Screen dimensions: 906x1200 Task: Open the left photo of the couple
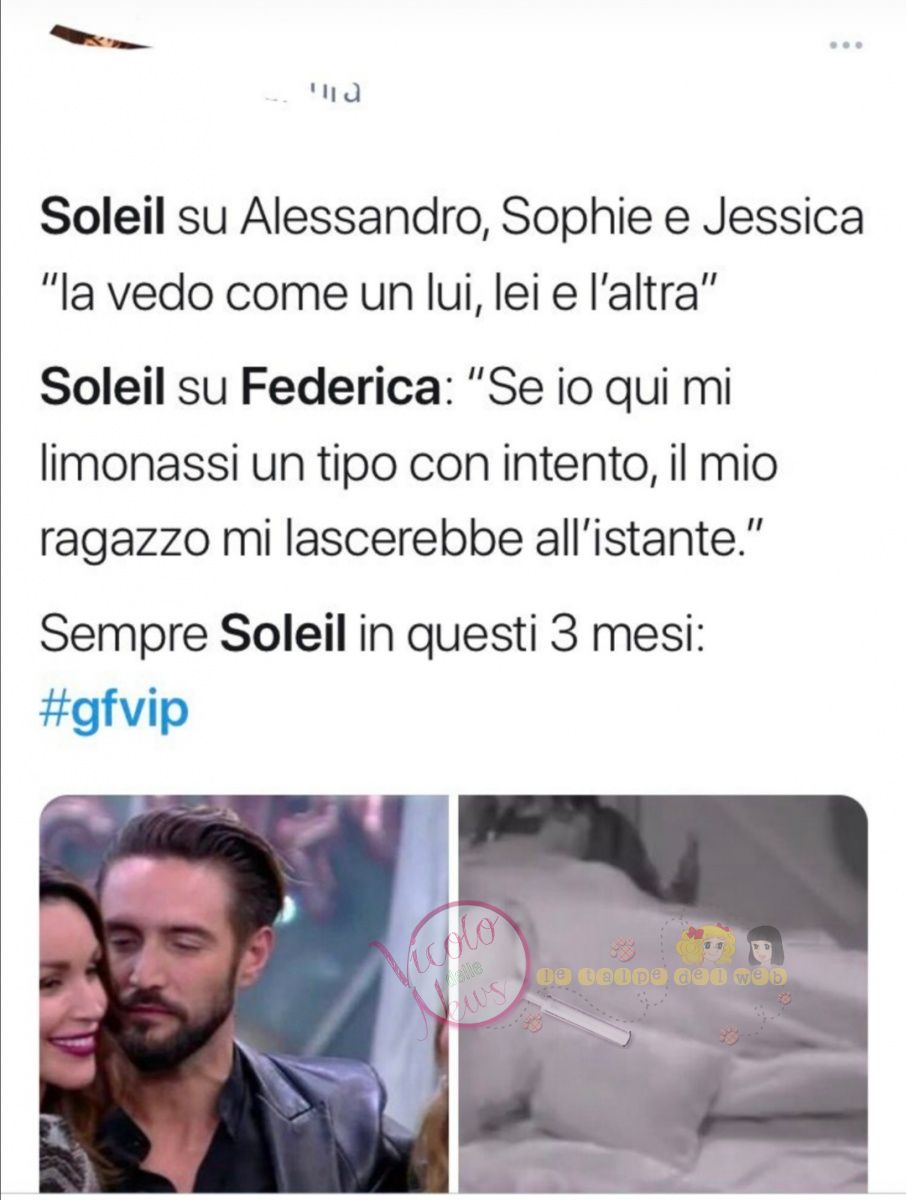click(245, 993)
